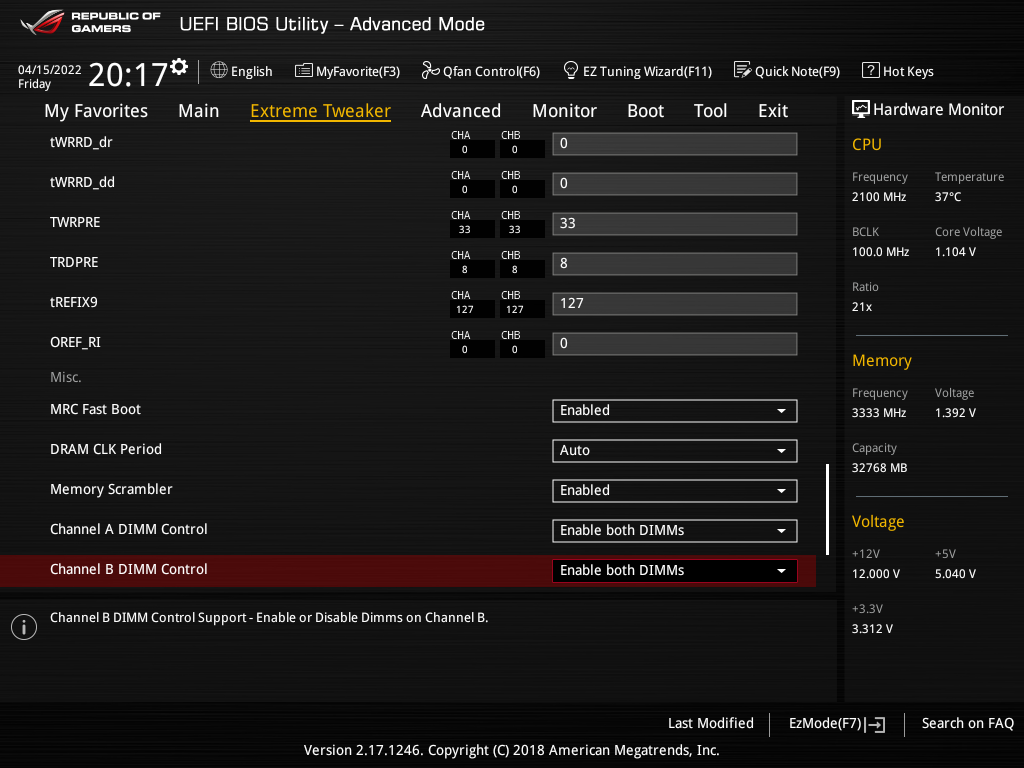Screen dimensions: 1024x768
Task: Open the Monitor tab
Action: (564, 111)
